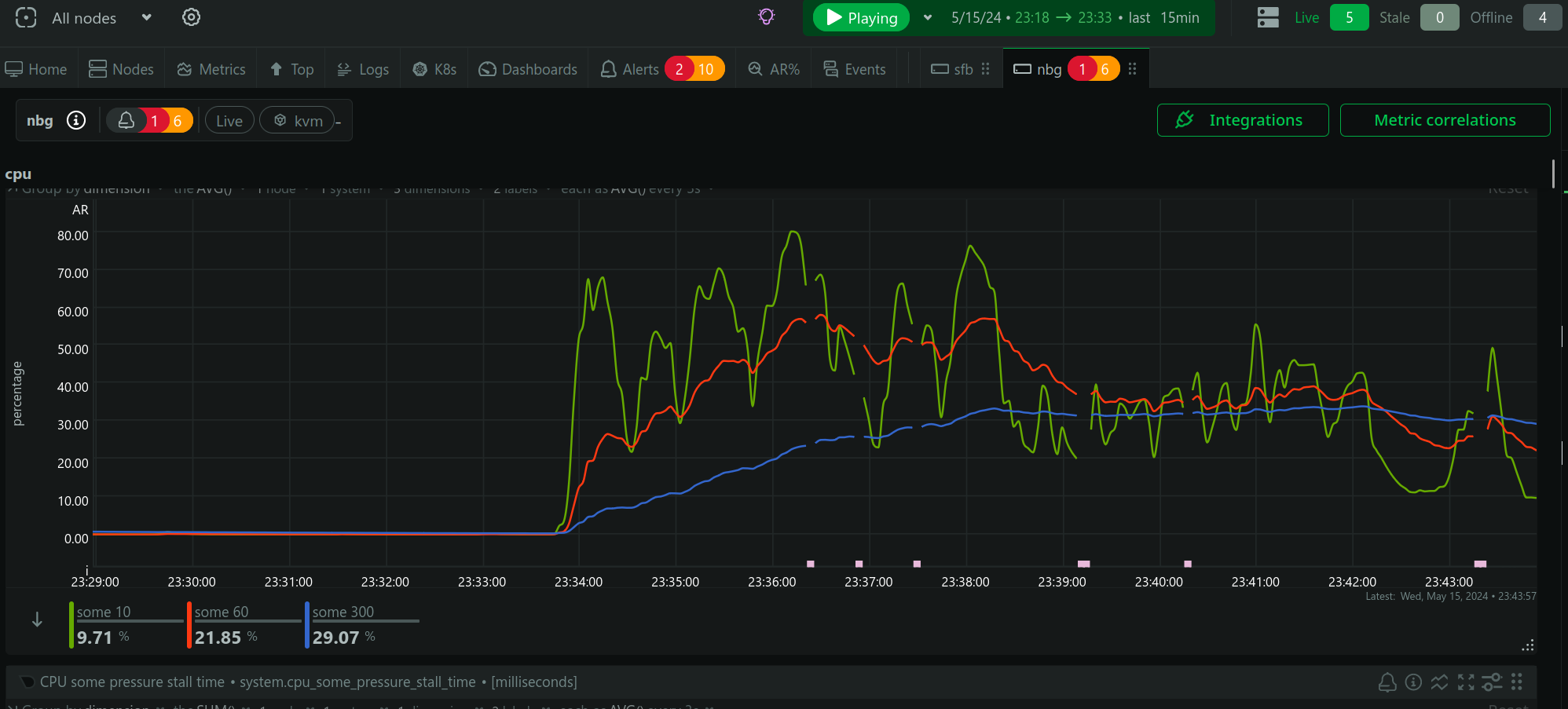Expand the All nodes room dropdown
1568x709 pixels.
[x=146, y=17]
